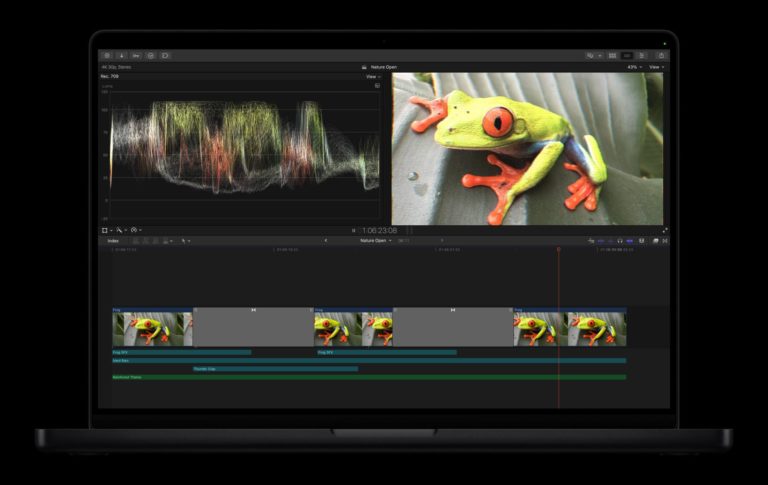Open the timeline Index

pyautogui.click(x=113, y=241)
